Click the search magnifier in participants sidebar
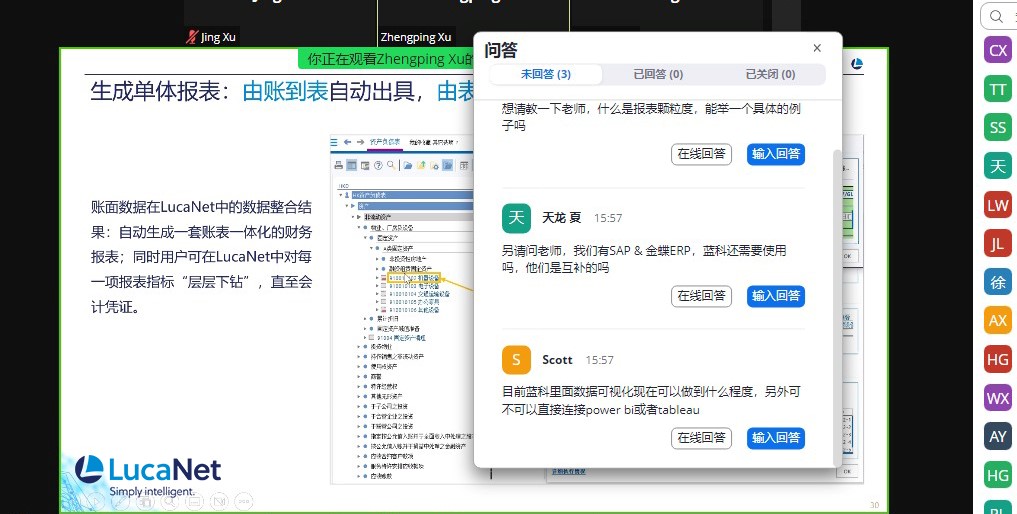This screenshot has height=514, width=1017. pyautogui.click(x=996, y=16)
